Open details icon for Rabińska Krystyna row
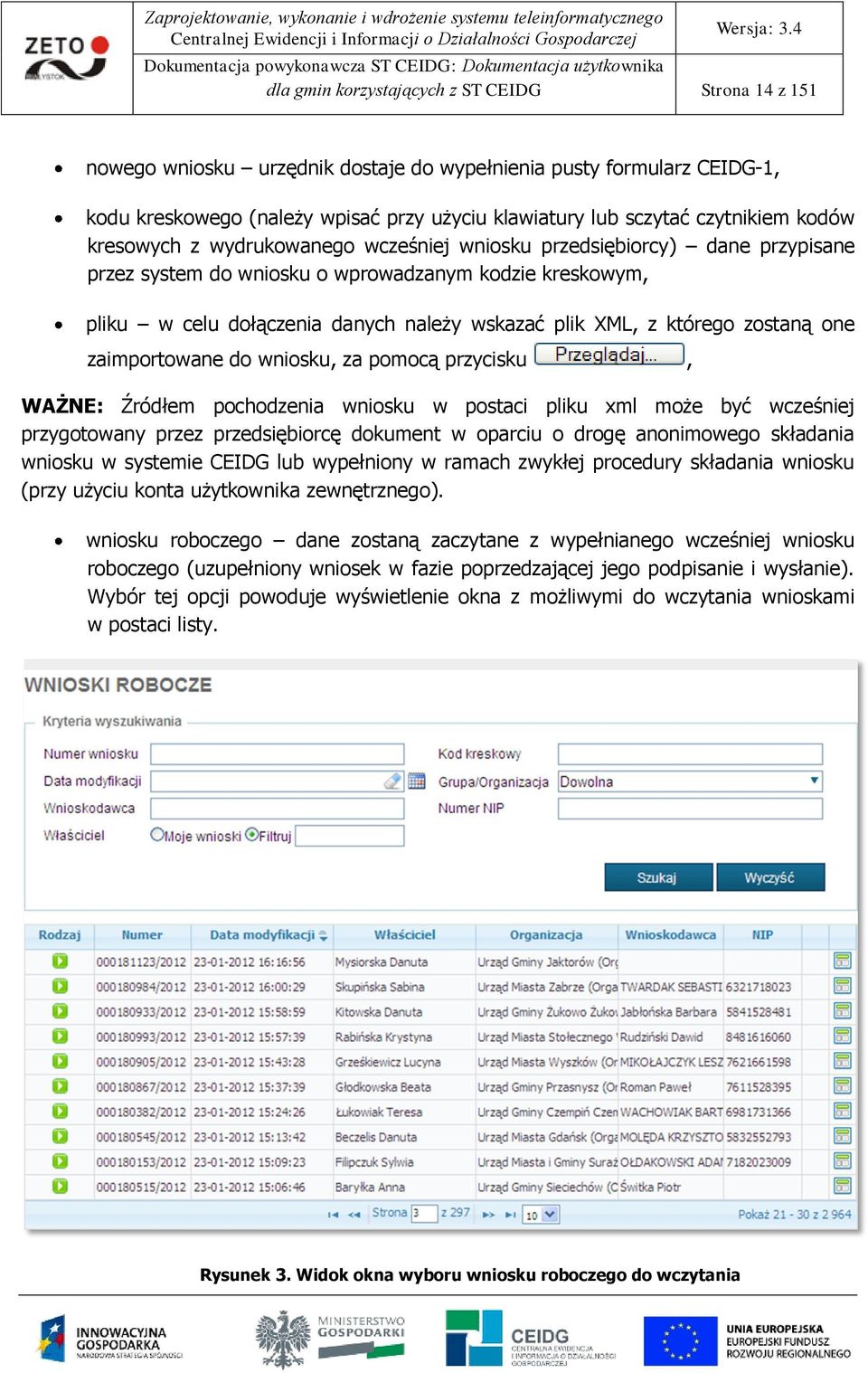The image size is (868, 1373). coord(842,1036)
